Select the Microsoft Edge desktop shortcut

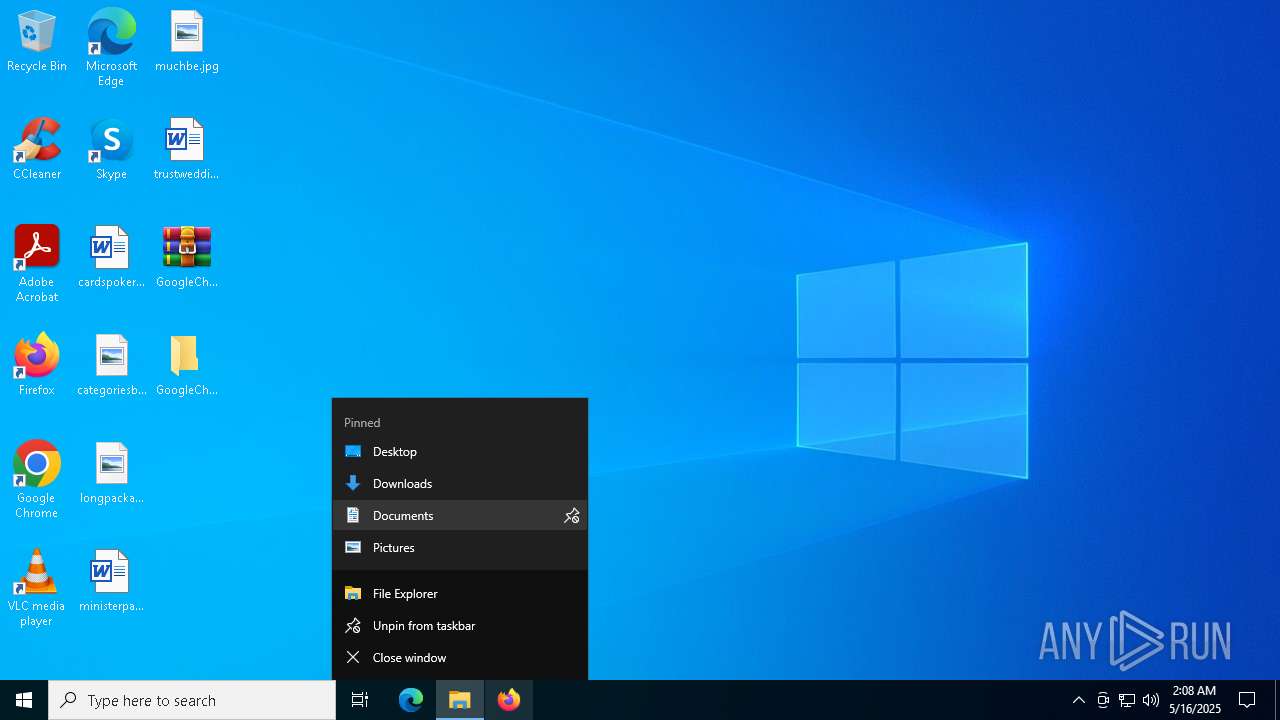coord(111,48)
